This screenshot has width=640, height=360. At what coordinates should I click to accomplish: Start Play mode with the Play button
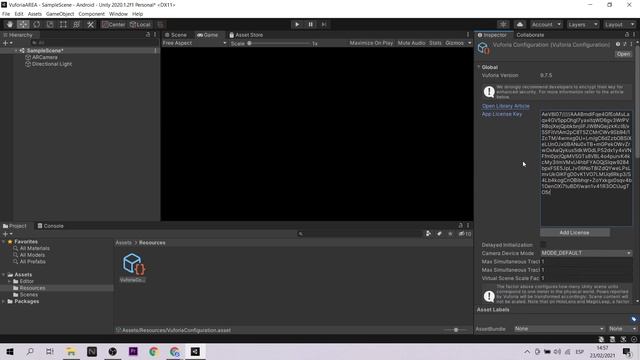(x=297, y=24)
